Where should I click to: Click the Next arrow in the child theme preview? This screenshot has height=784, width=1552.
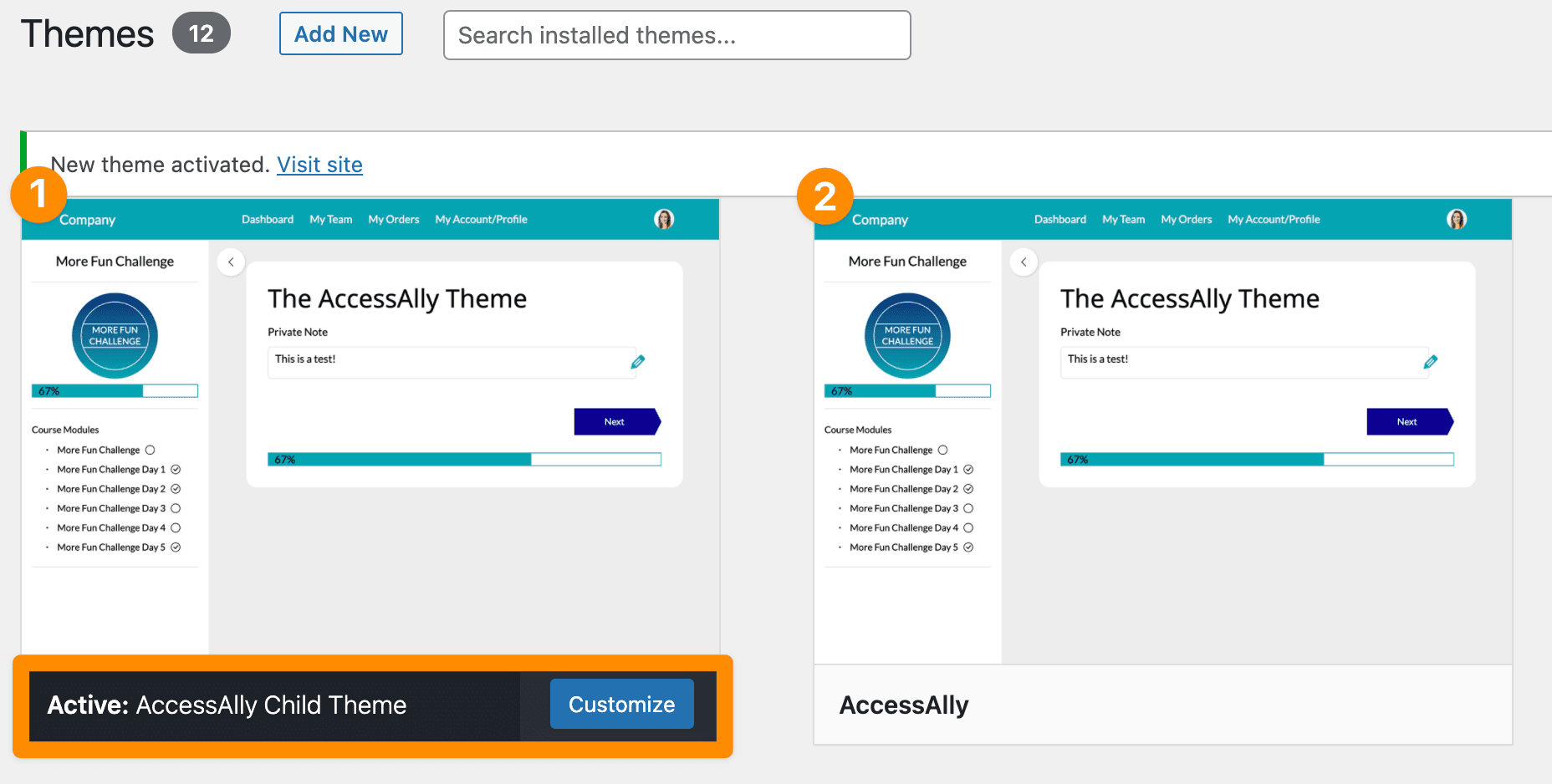pyautogui.click(x=617, y=421)
